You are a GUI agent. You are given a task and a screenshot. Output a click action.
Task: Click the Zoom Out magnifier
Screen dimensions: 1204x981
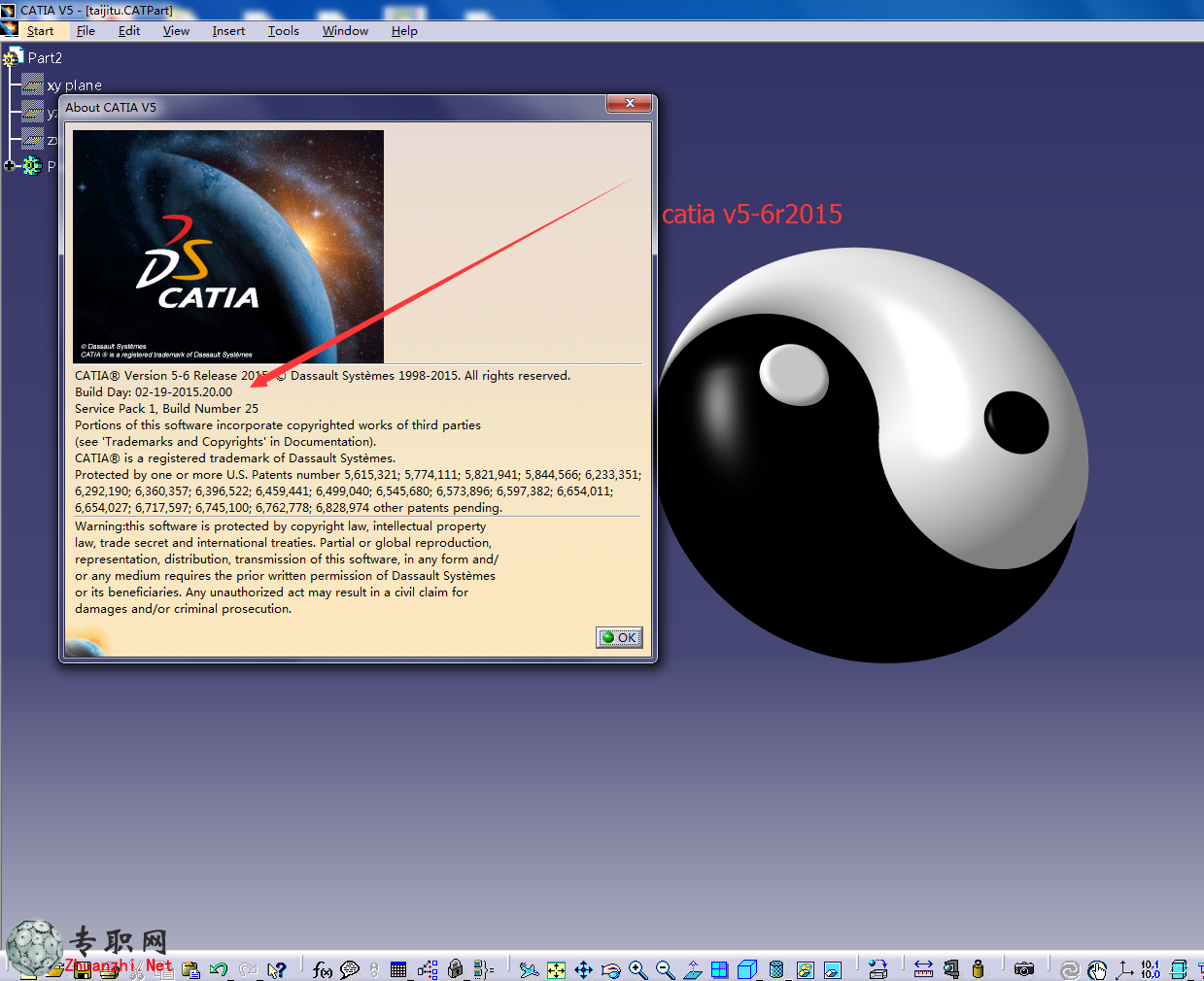coord(665,969)
